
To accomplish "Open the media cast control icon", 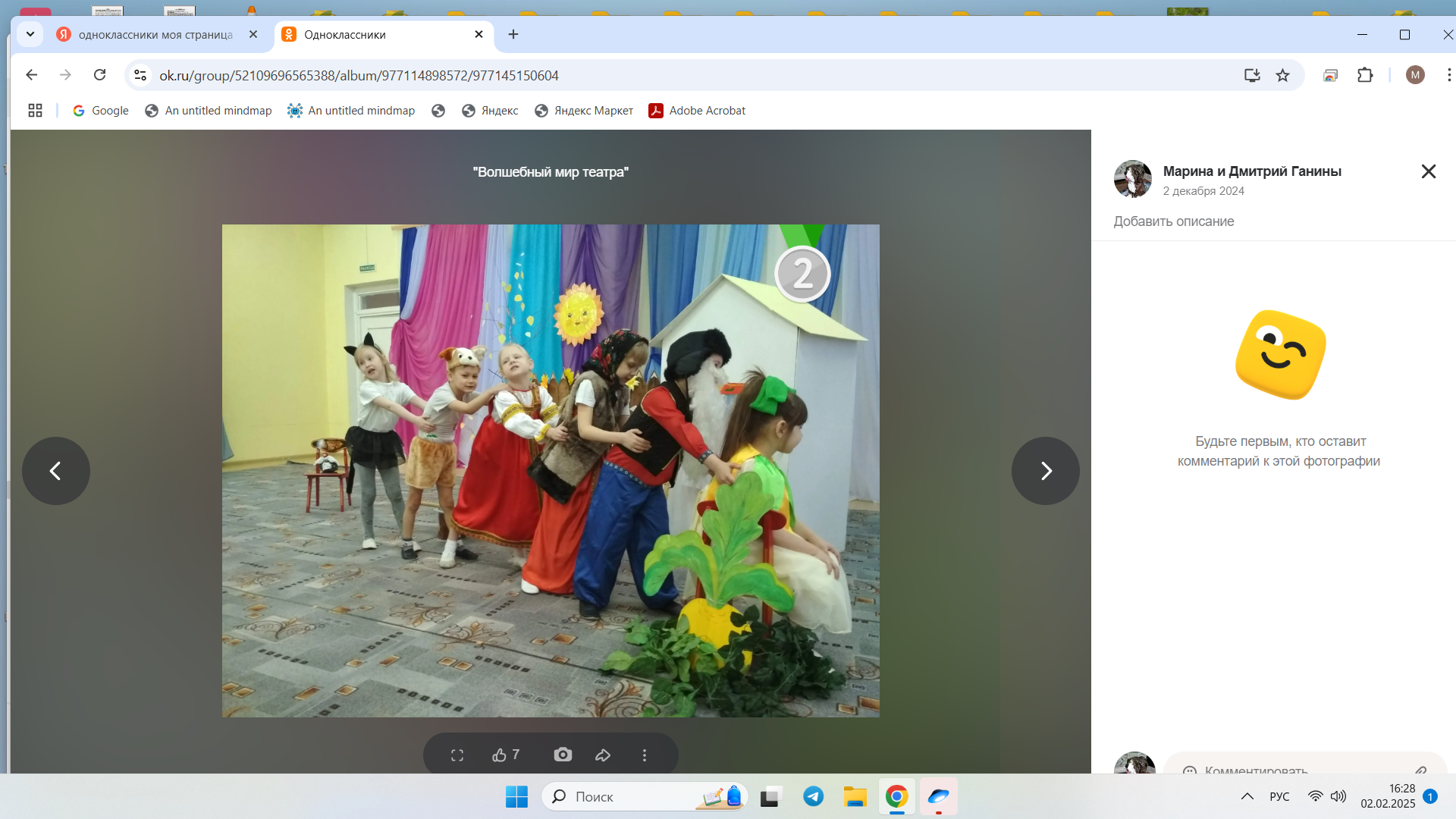I will click(1330, 75).
